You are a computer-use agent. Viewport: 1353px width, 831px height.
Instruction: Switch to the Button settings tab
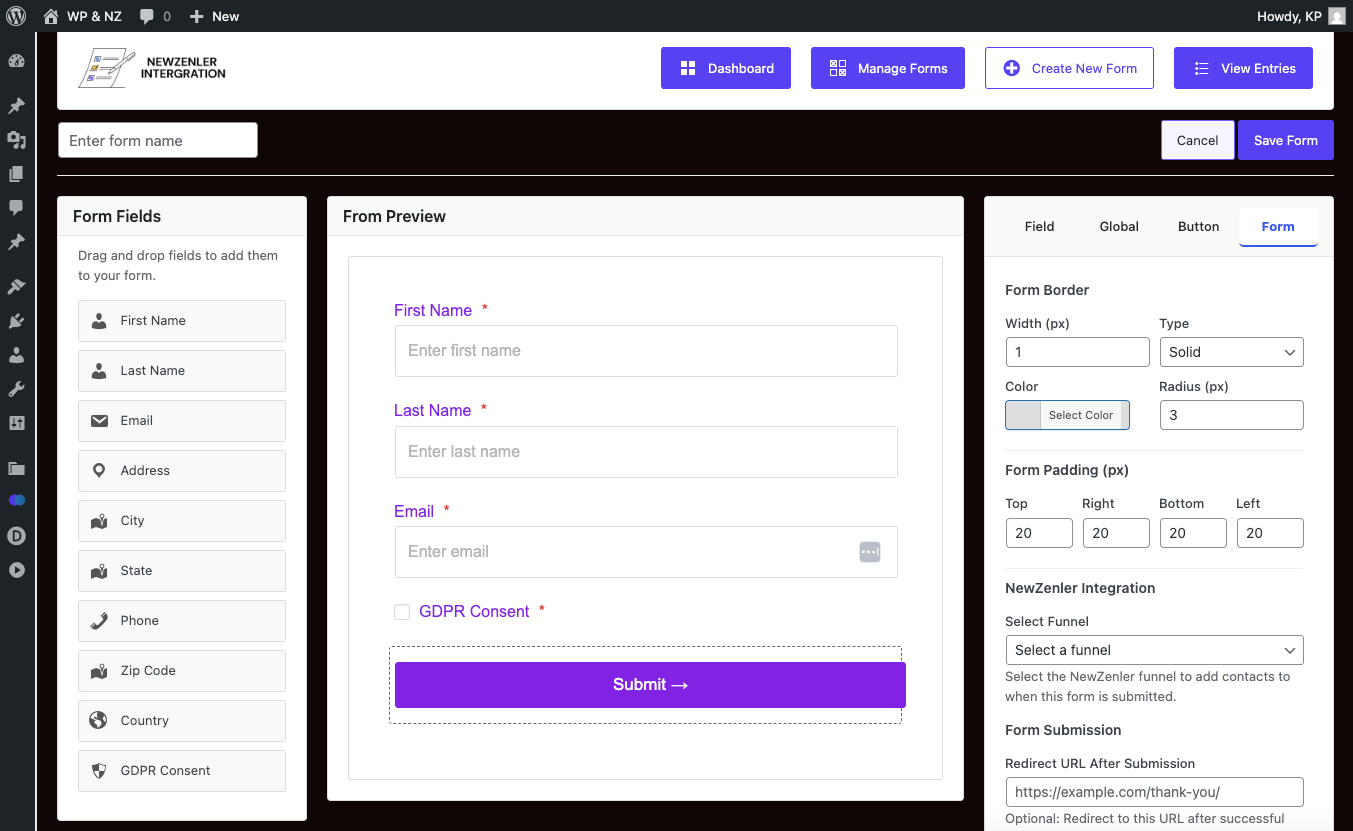(1198, 227)
